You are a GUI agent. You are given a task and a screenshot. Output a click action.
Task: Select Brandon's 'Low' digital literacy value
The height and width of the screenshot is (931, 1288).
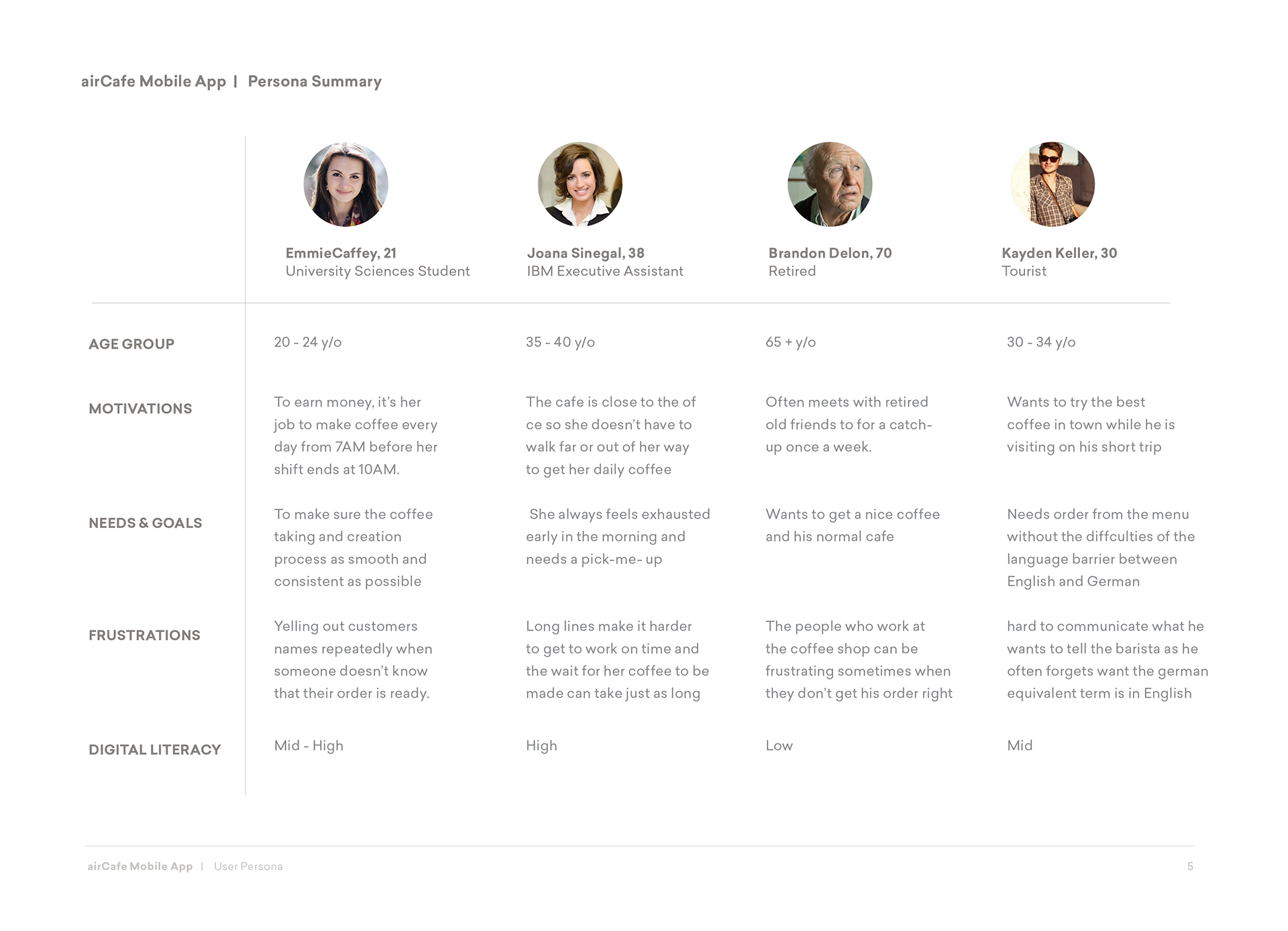tap(779, 746)
